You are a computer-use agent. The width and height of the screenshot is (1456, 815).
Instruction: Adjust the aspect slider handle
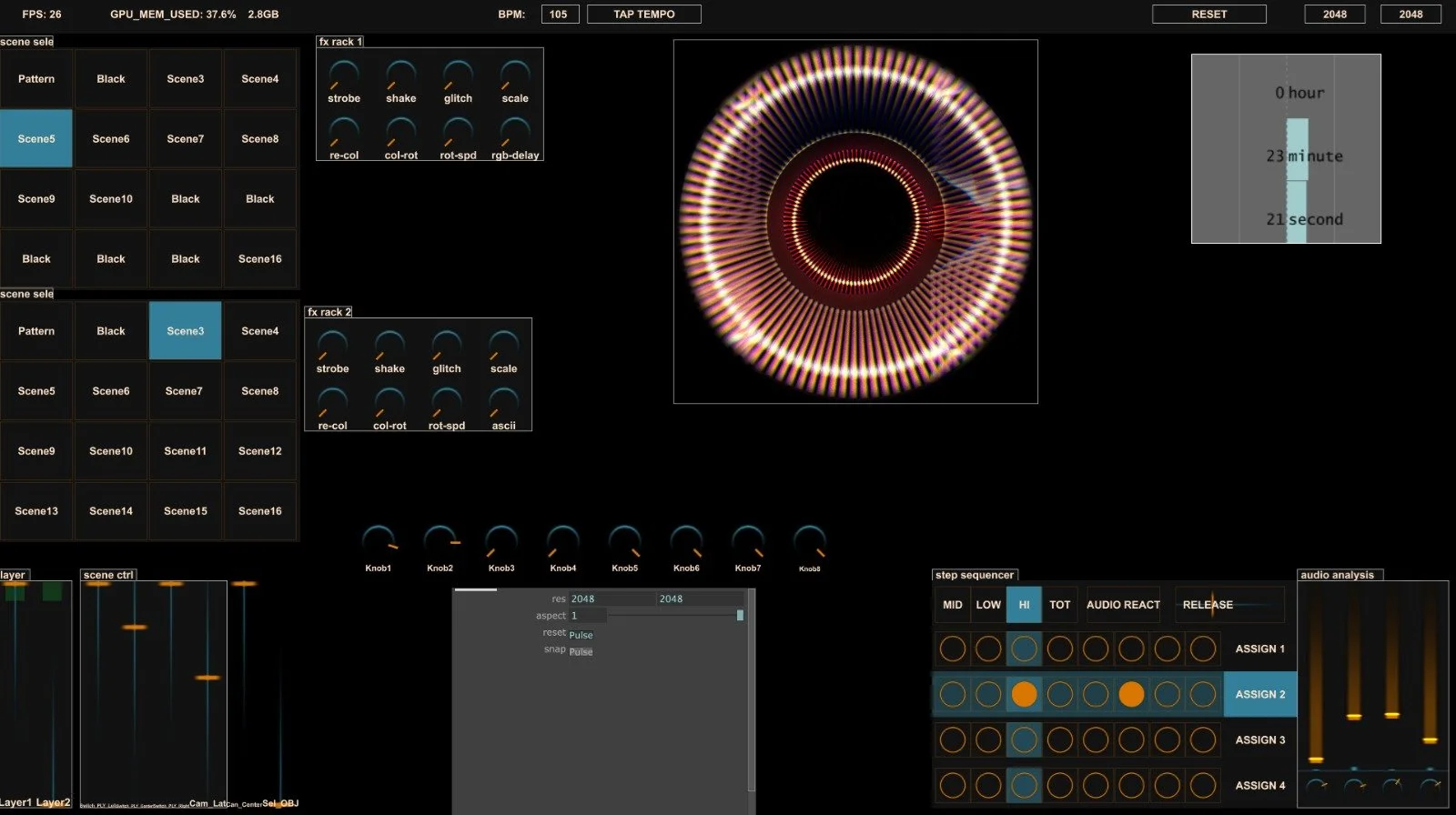(740, 616)
